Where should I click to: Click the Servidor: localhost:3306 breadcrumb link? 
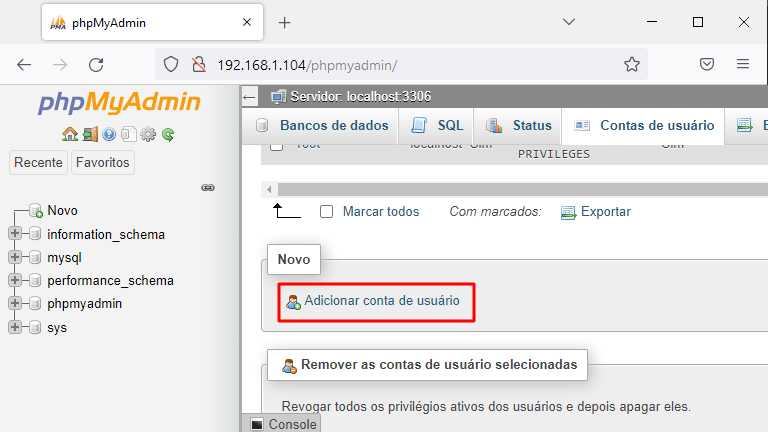[x=361, y=97]
